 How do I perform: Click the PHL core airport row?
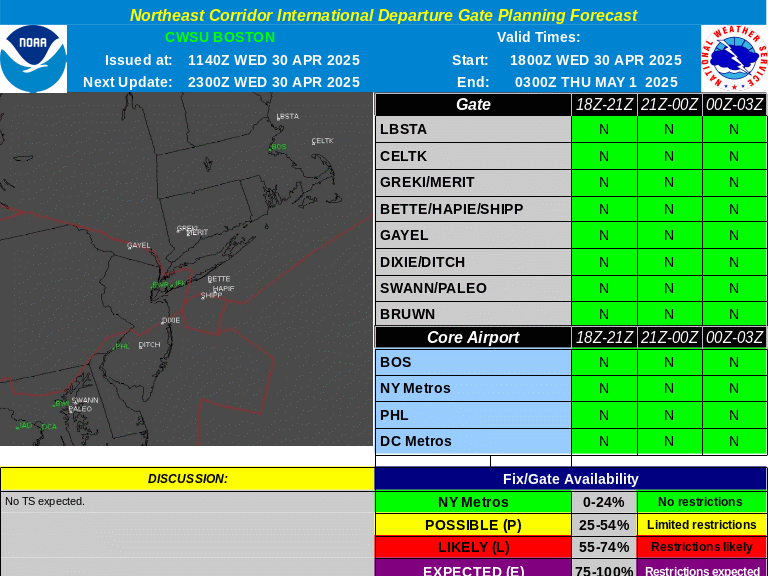[473, 415]
